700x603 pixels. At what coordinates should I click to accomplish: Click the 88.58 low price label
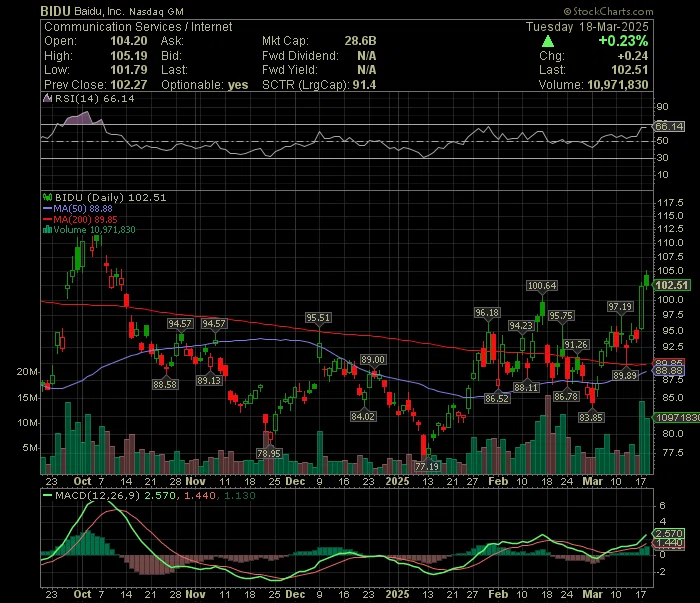pyautogui.click(x=165, y=384)
